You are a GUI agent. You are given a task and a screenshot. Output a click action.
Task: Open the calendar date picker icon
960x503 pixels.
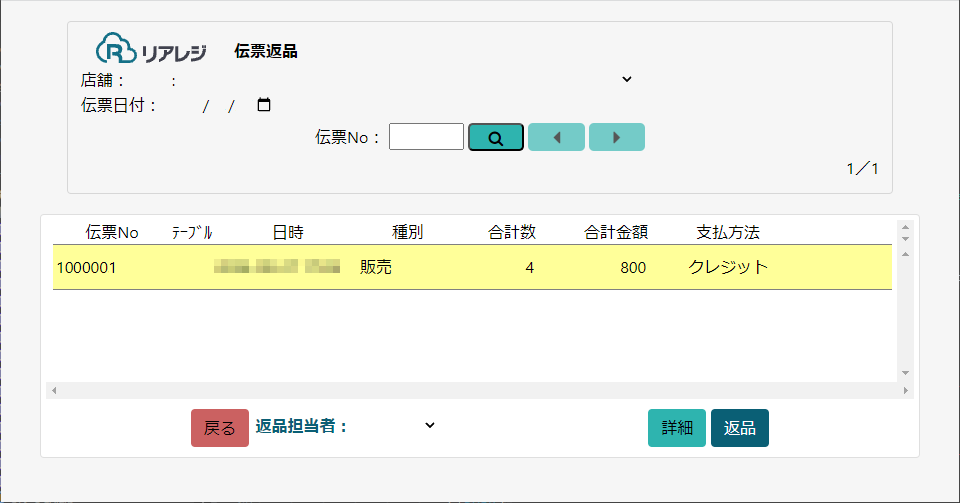[264, 105]
